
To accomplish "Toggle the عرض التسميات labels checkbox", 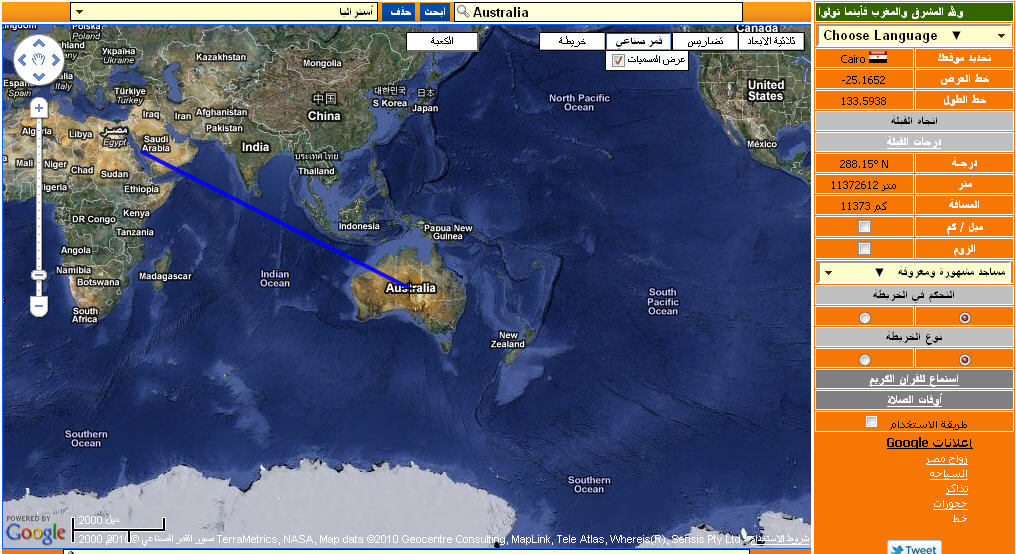I will (x=618, y=61).
